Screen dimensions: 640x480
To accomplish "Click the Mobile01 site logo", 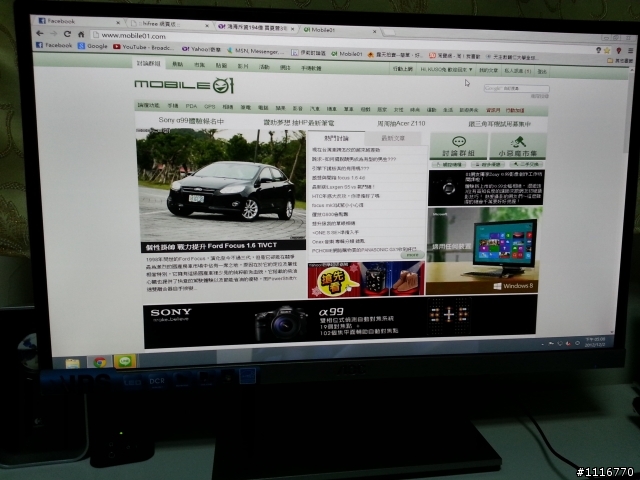I will 184,84.
